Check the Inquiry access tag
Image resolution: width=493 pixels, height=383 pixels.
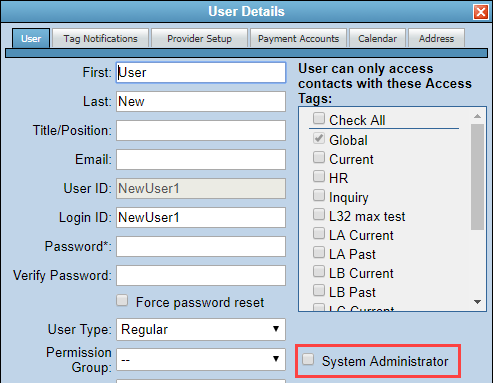[x=319, y=195]
